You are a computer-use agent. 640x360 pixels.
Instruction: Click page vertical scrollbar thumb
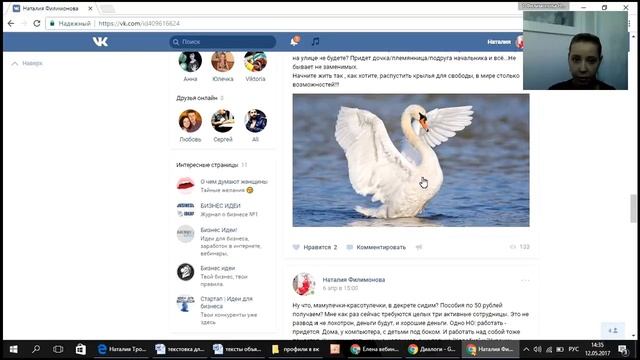[x=633, y=209]
